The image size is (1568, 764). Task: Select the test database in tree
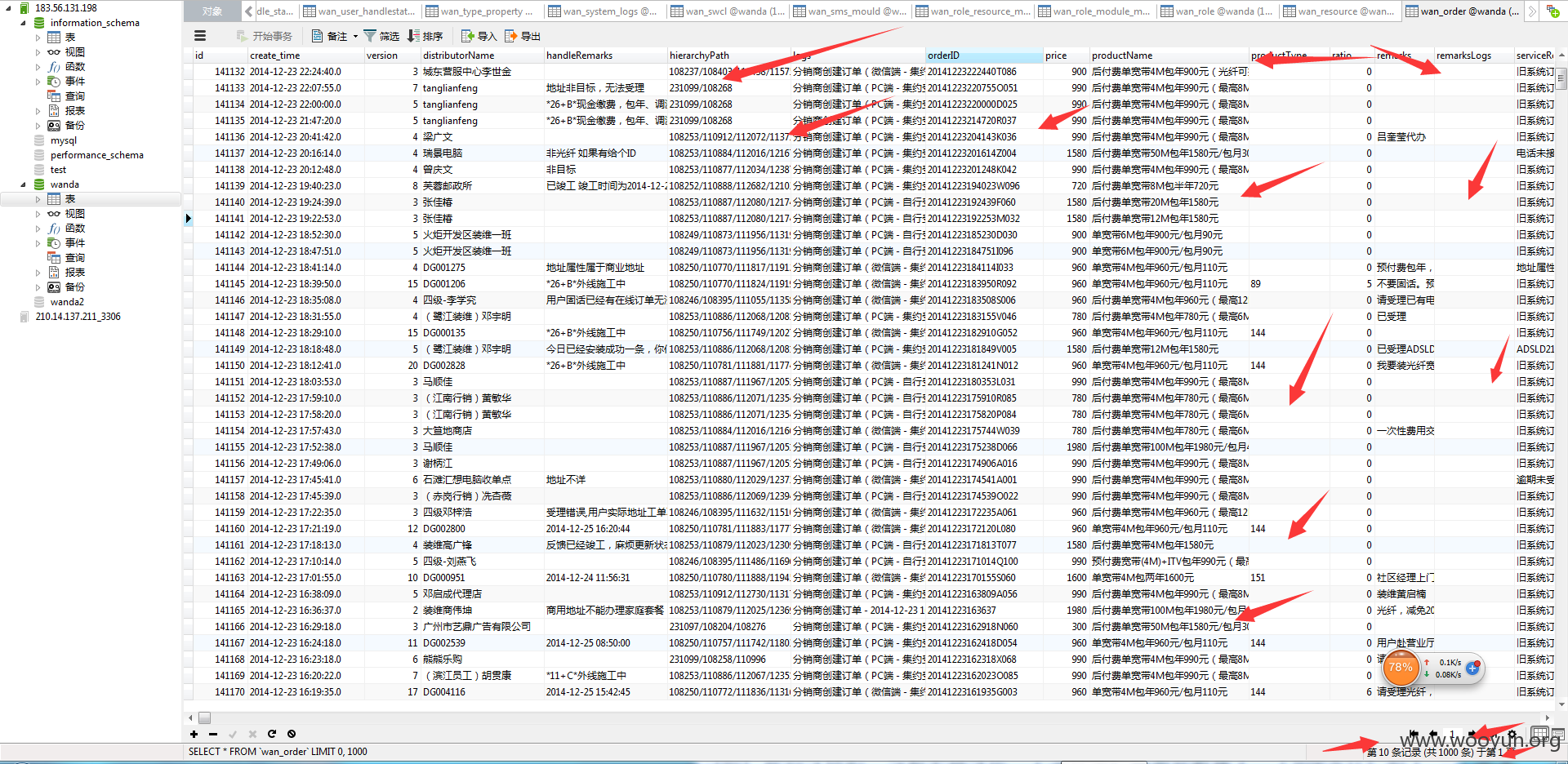[58, 170]
